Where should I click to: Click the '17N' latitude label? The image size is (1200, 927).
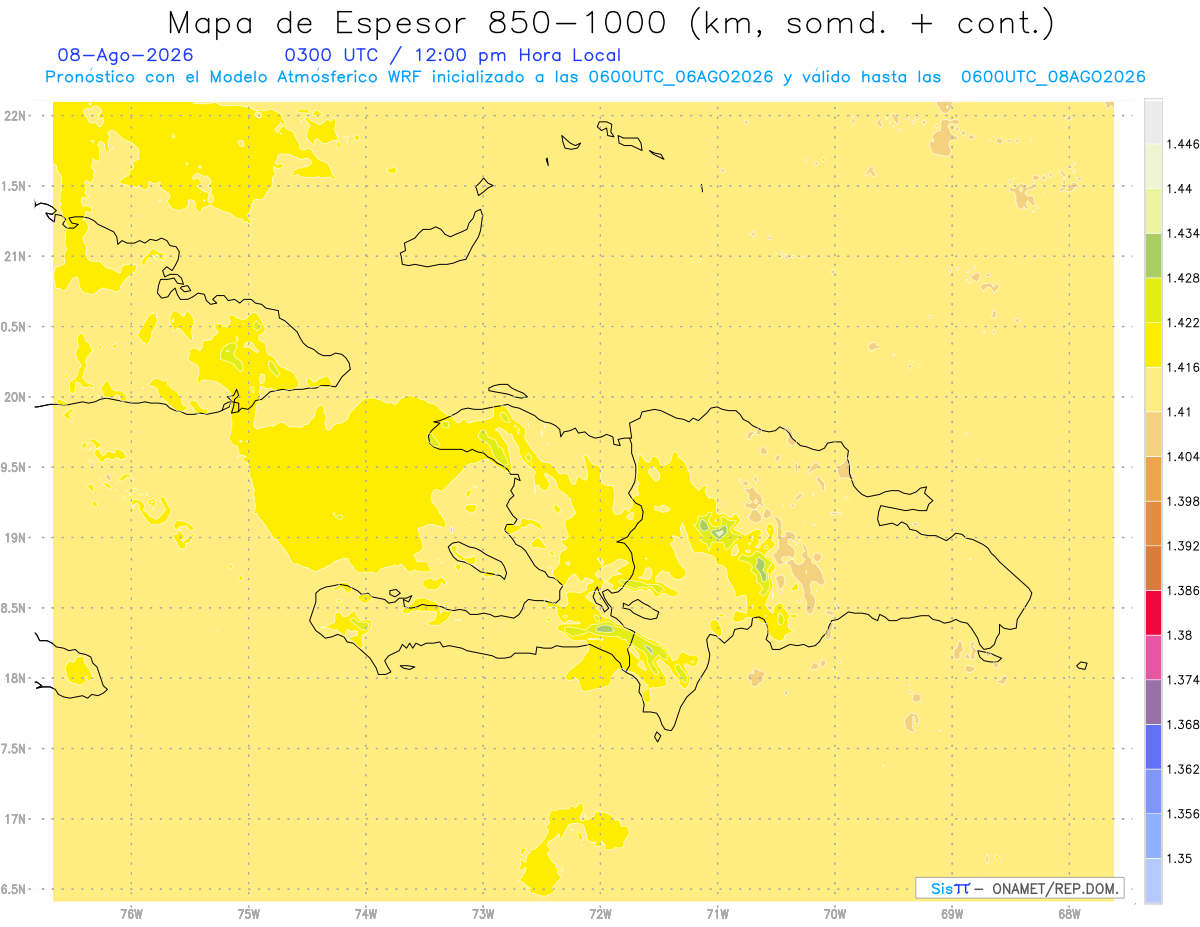point(14,819)
